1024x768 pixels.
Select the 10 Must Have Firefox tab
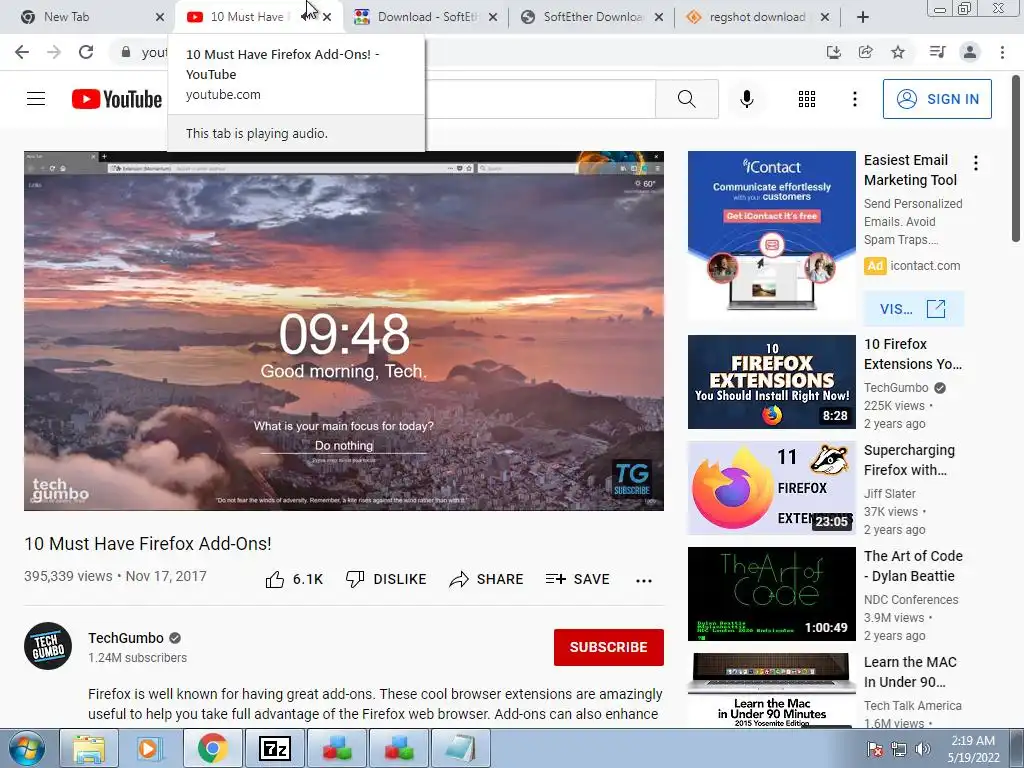pyautogui.click(x=247, y=17)
